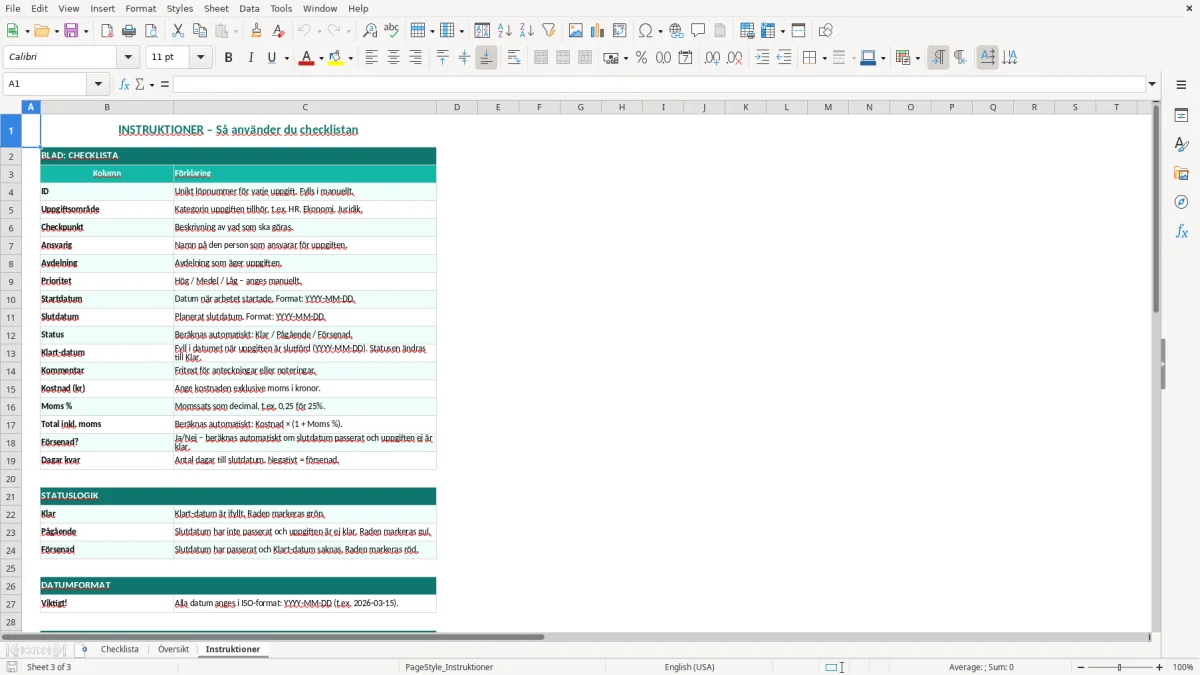Toggle AutoFilter
The height and width of the screenshot is (675, 1200).
548,31
